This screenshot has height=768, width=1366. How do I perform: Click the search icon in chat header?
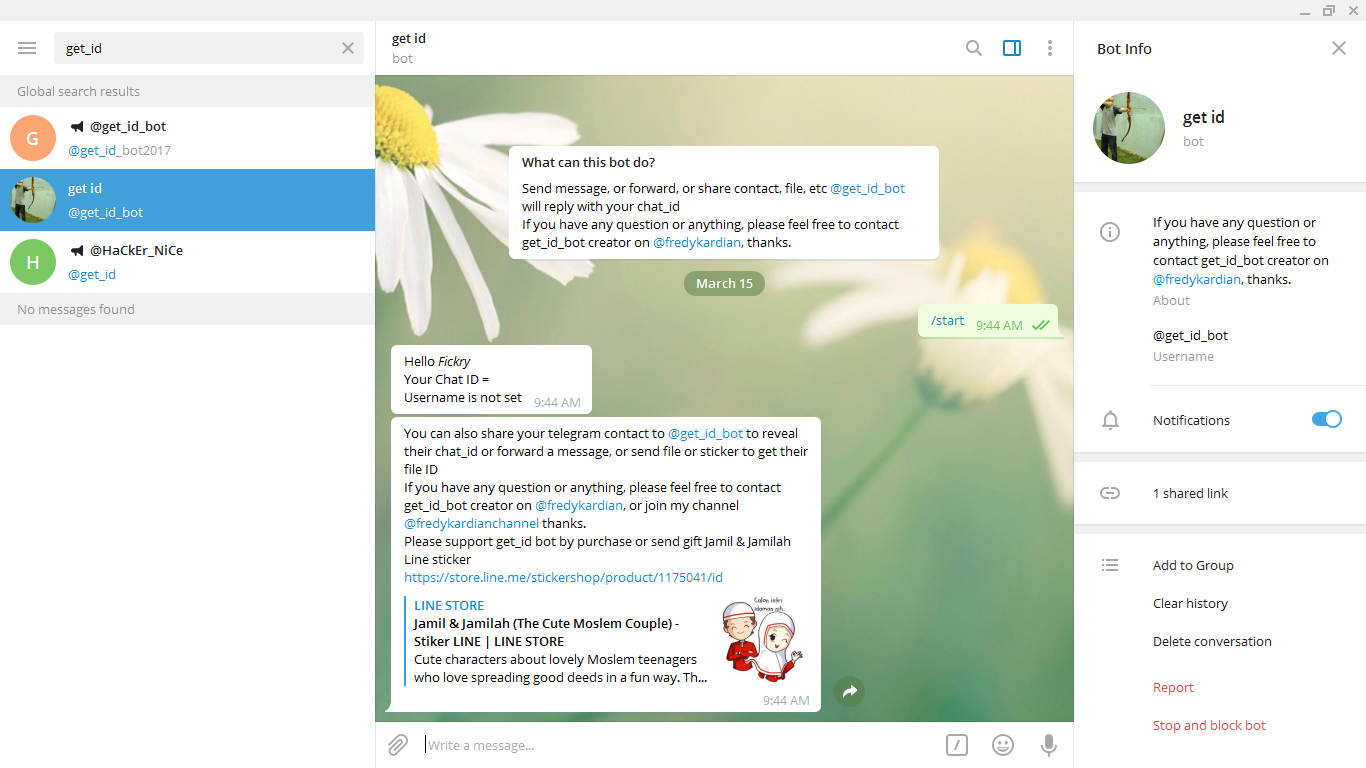click(x=973, y=47)
